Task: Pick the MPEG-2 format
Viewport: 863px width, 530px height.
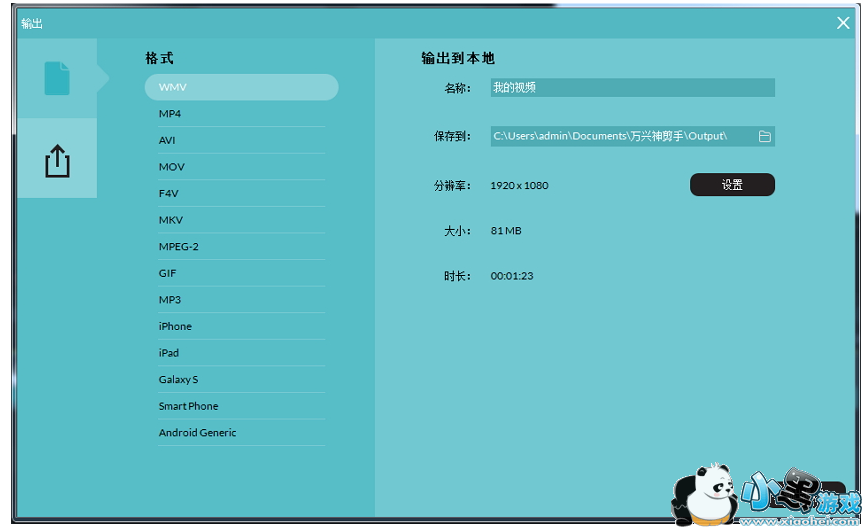Action: pos(242,247)
